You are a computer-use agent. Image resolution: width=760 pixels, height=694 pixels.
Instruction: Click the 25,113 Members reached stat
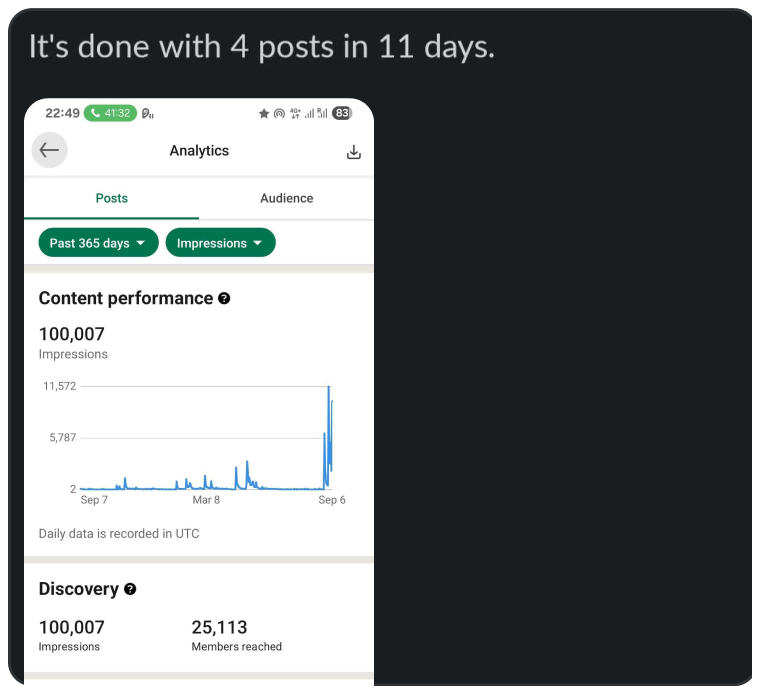click(236, 635)
